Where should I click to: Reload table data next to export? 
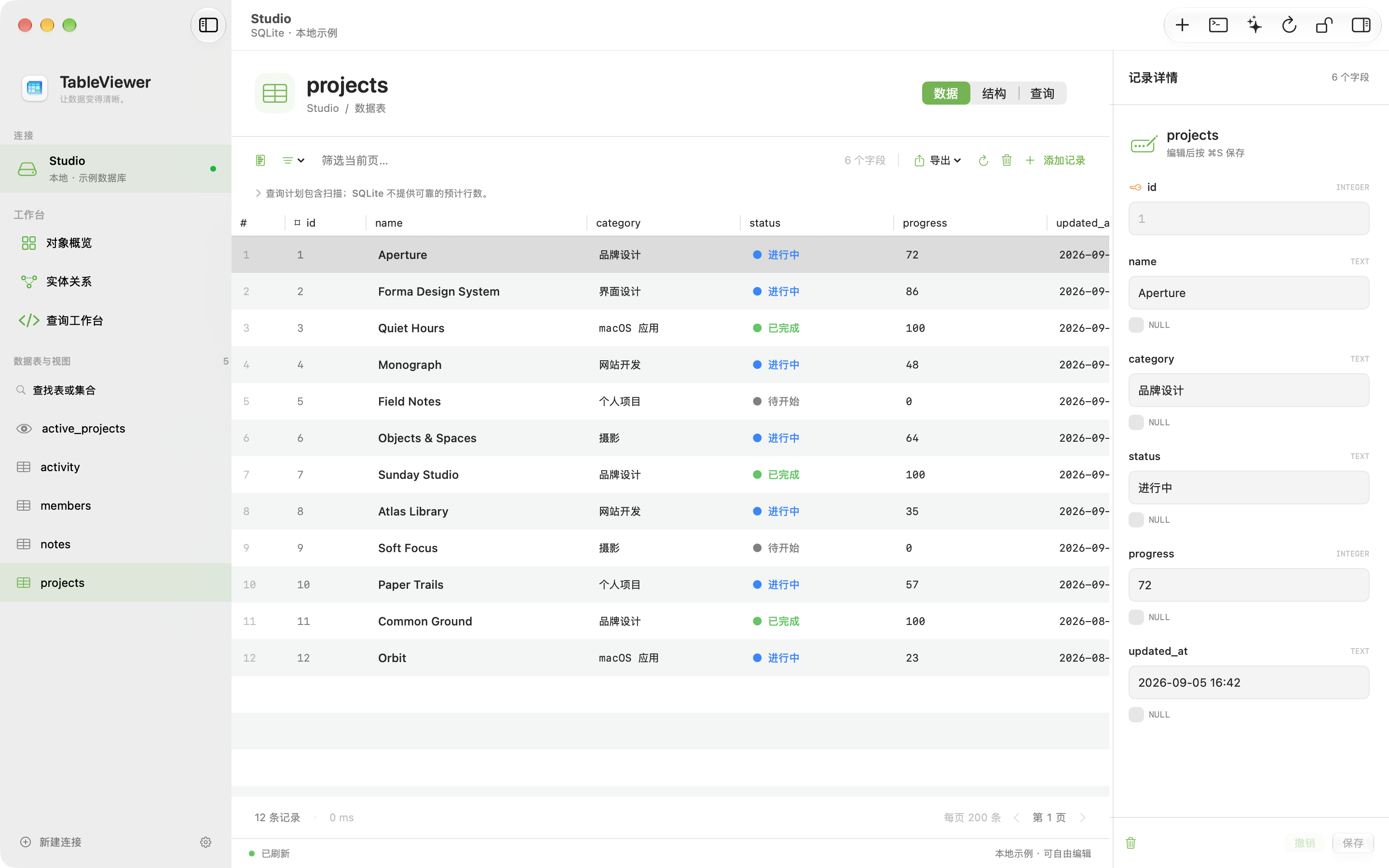[983, 160]
